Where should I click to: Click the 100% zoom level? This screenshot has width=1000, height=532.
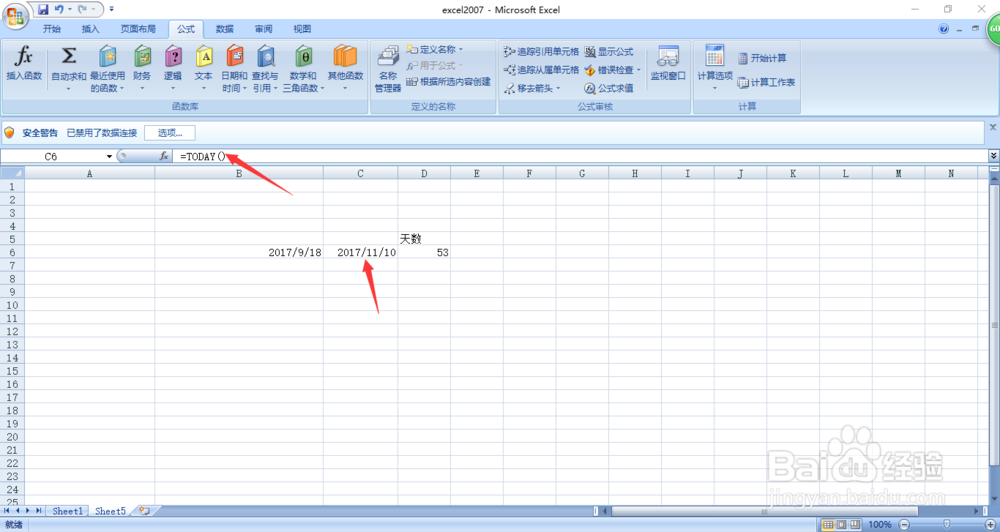(880, 524)
